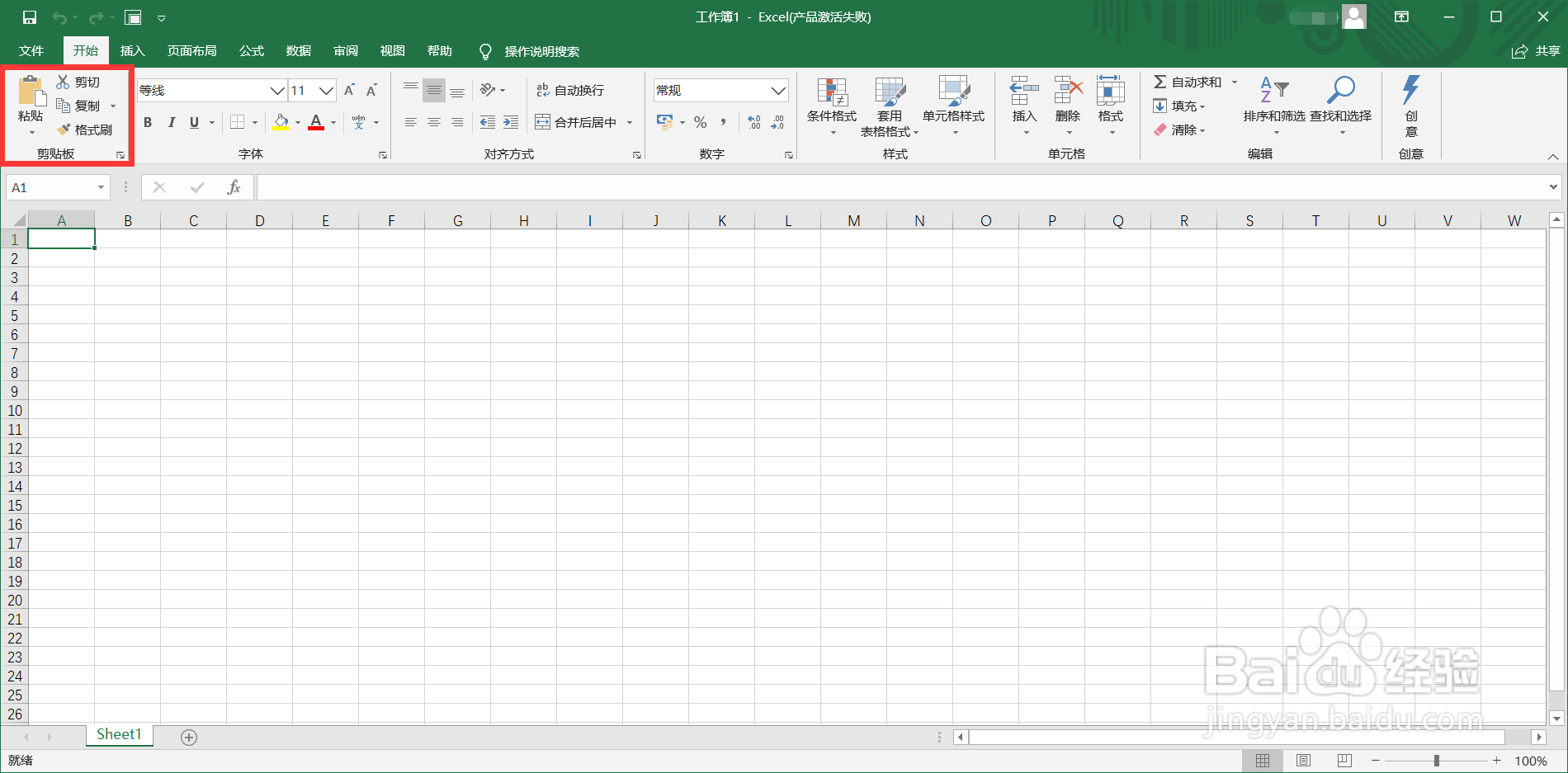
Task: Switch to the Insert (插入) tab
Action: (x=132, y=51)
